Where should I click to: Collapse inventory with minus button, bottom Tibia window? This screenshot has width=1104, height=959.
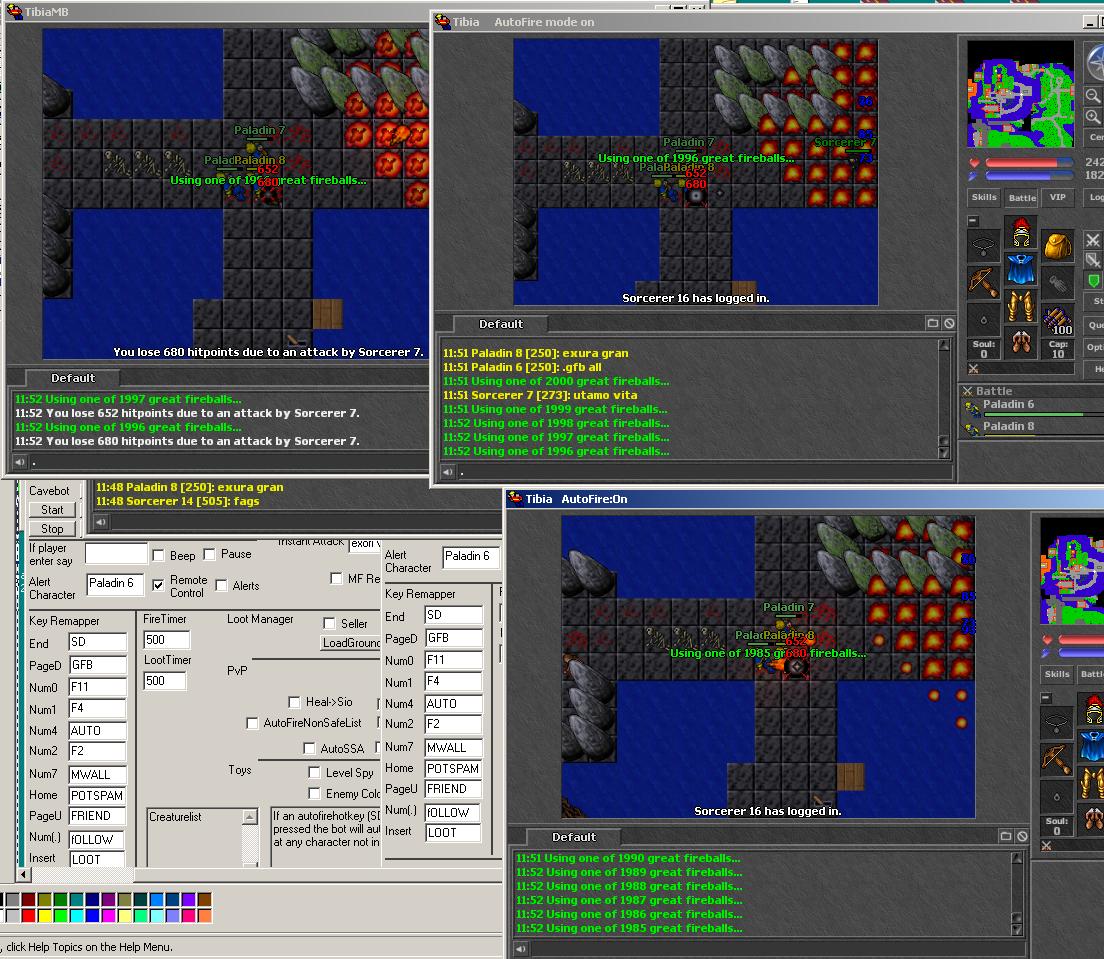1046,698
